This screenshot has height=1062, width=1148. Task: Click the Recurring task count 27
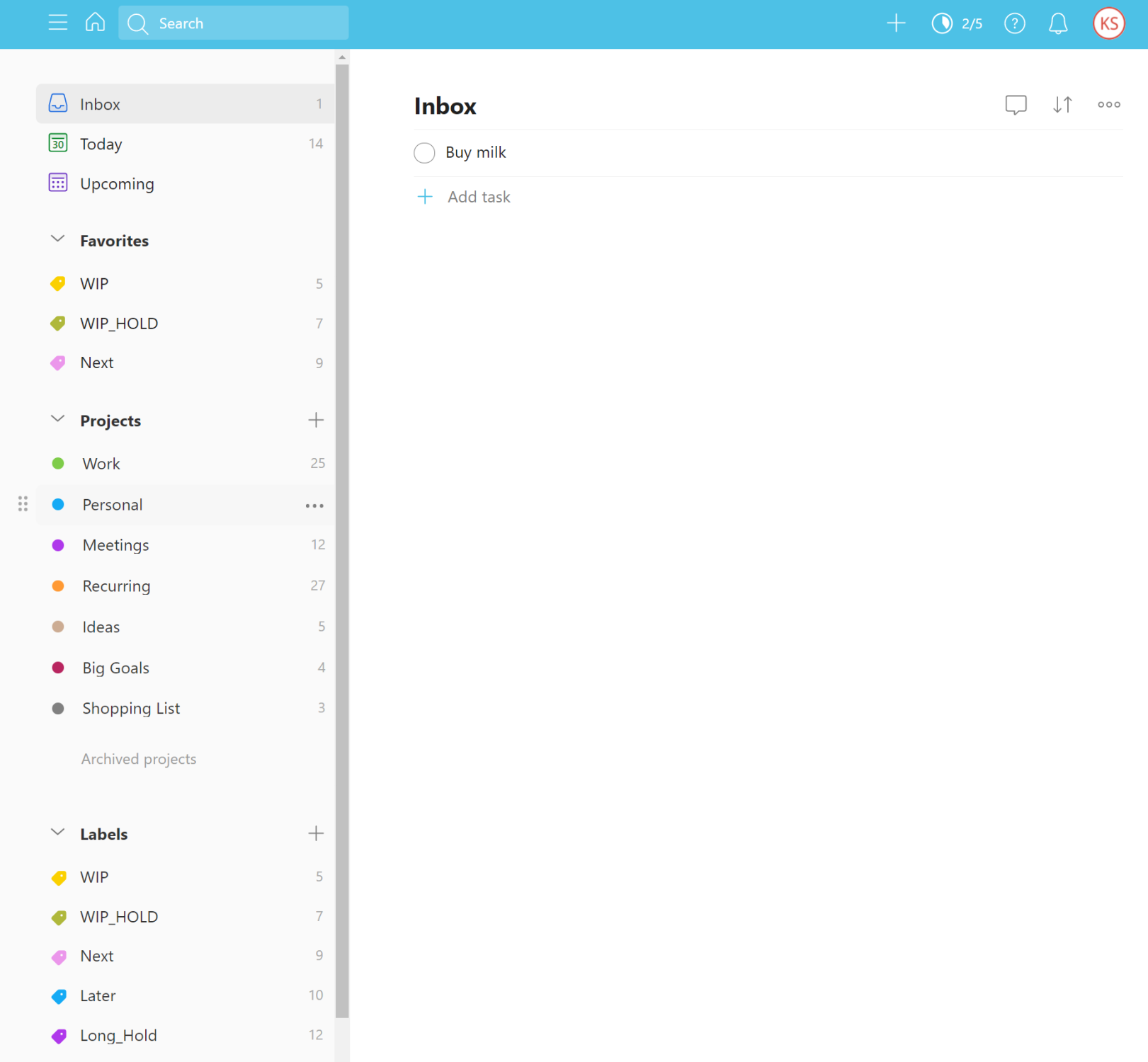[x=318, y=586]
